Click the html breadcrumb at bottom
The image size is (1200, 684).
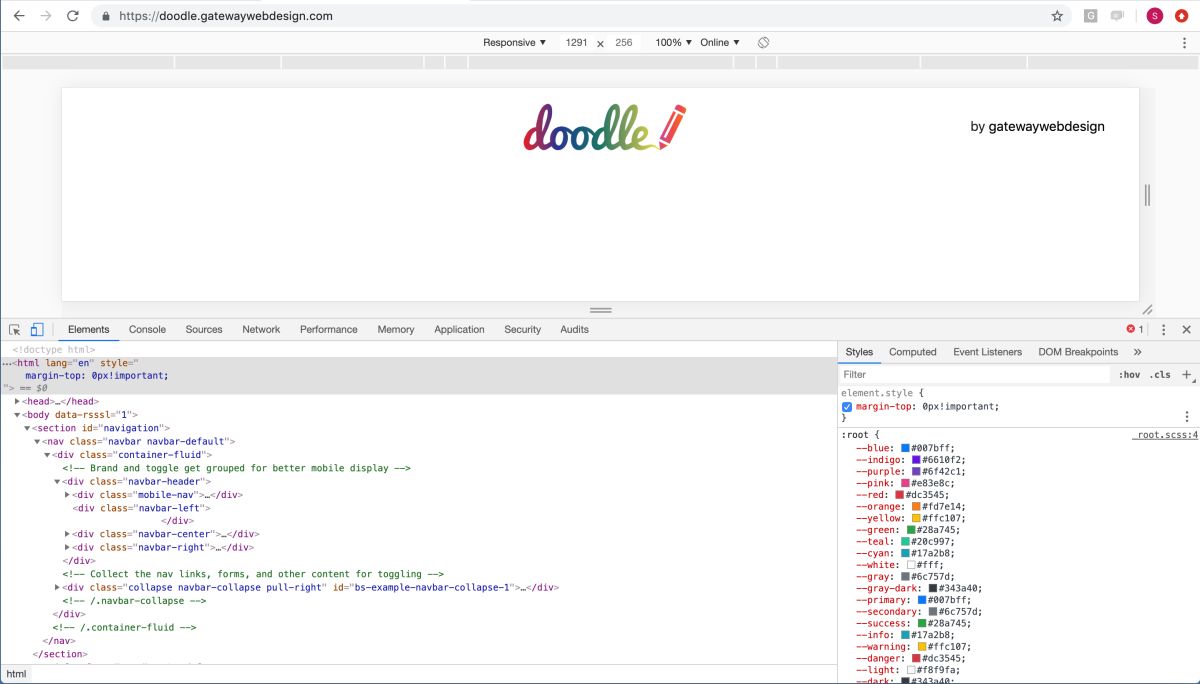(x=17, y=674)
